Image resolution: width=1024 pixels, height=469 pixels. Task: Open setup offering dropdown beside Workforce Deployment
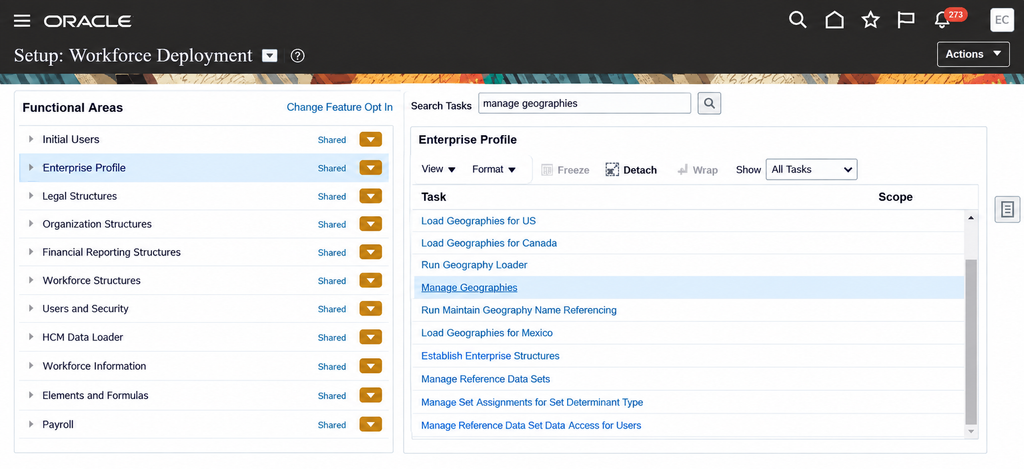270,56
